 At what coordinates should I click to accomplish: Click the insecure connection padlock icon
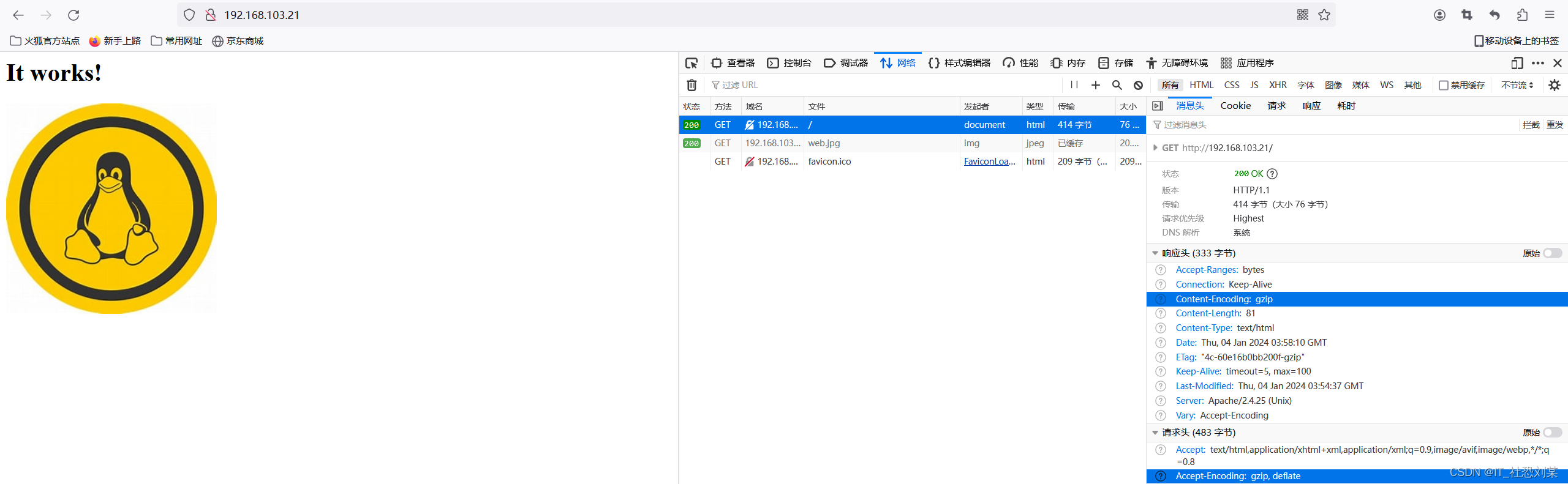pyautogui.click(x=211, y=15)
